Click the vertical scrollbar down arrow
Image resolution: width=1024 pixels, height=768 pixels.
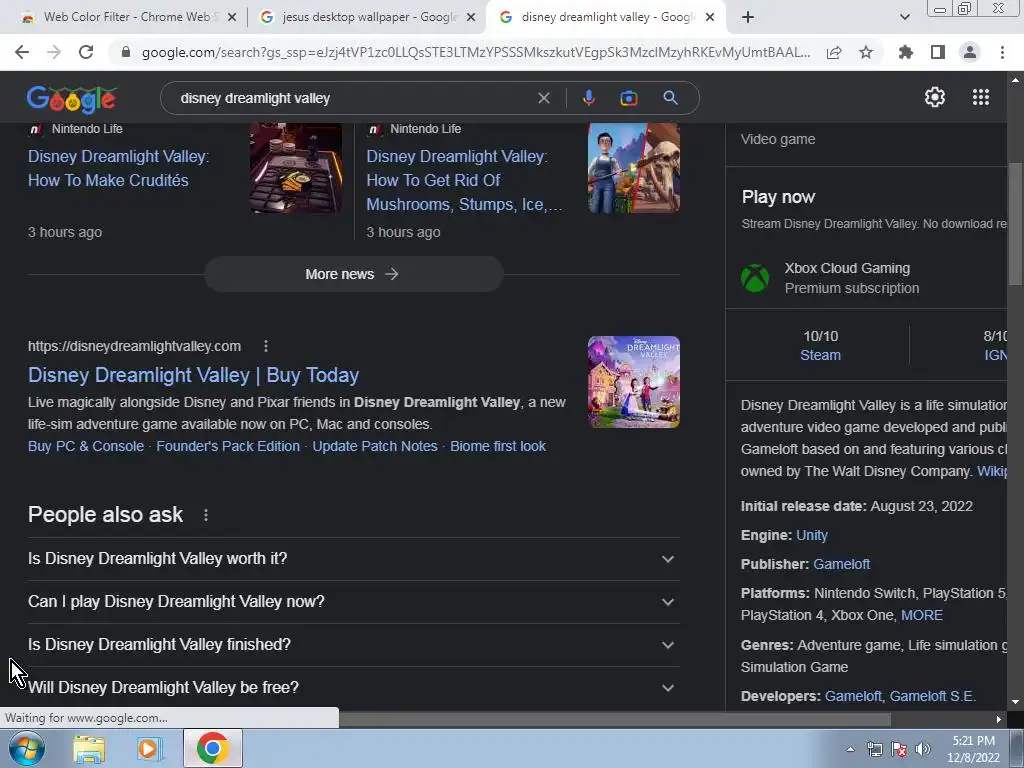click(1016, 702)
